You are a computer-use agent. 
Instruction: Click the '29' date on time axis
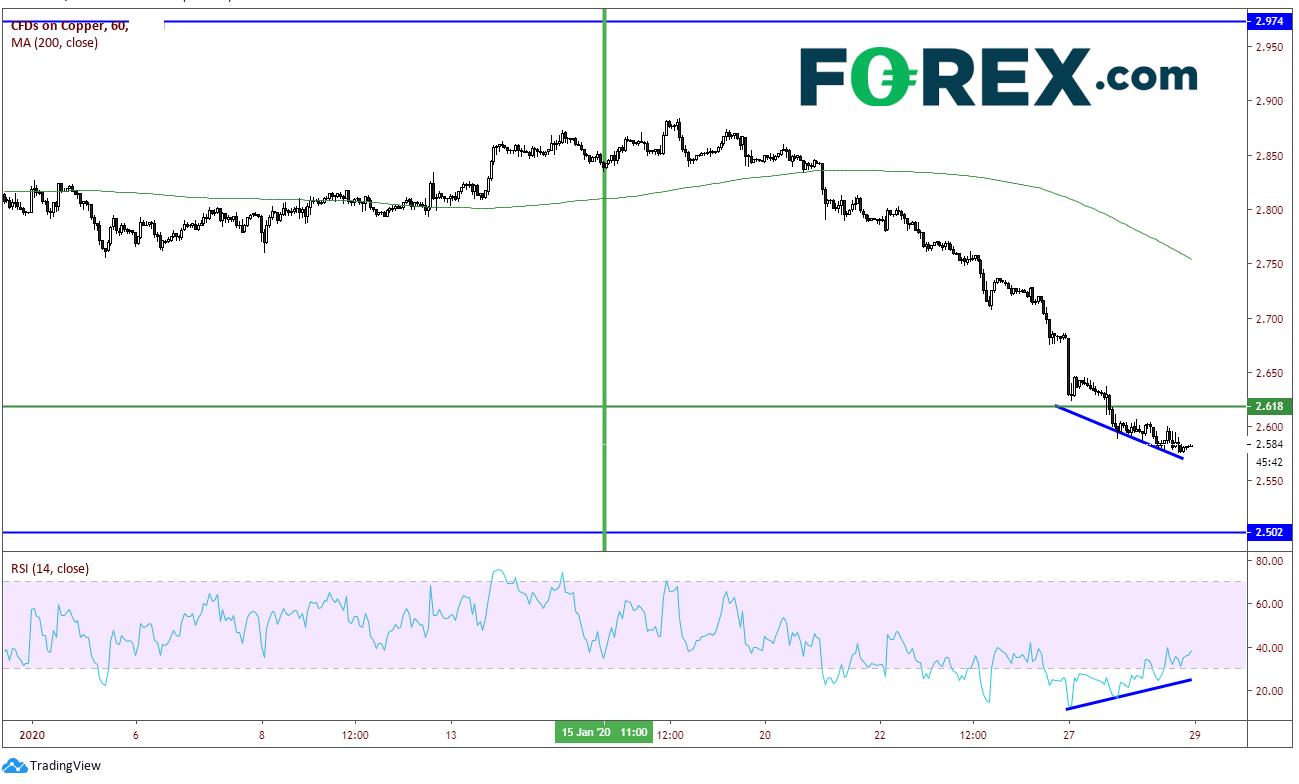coord(1196,733)
